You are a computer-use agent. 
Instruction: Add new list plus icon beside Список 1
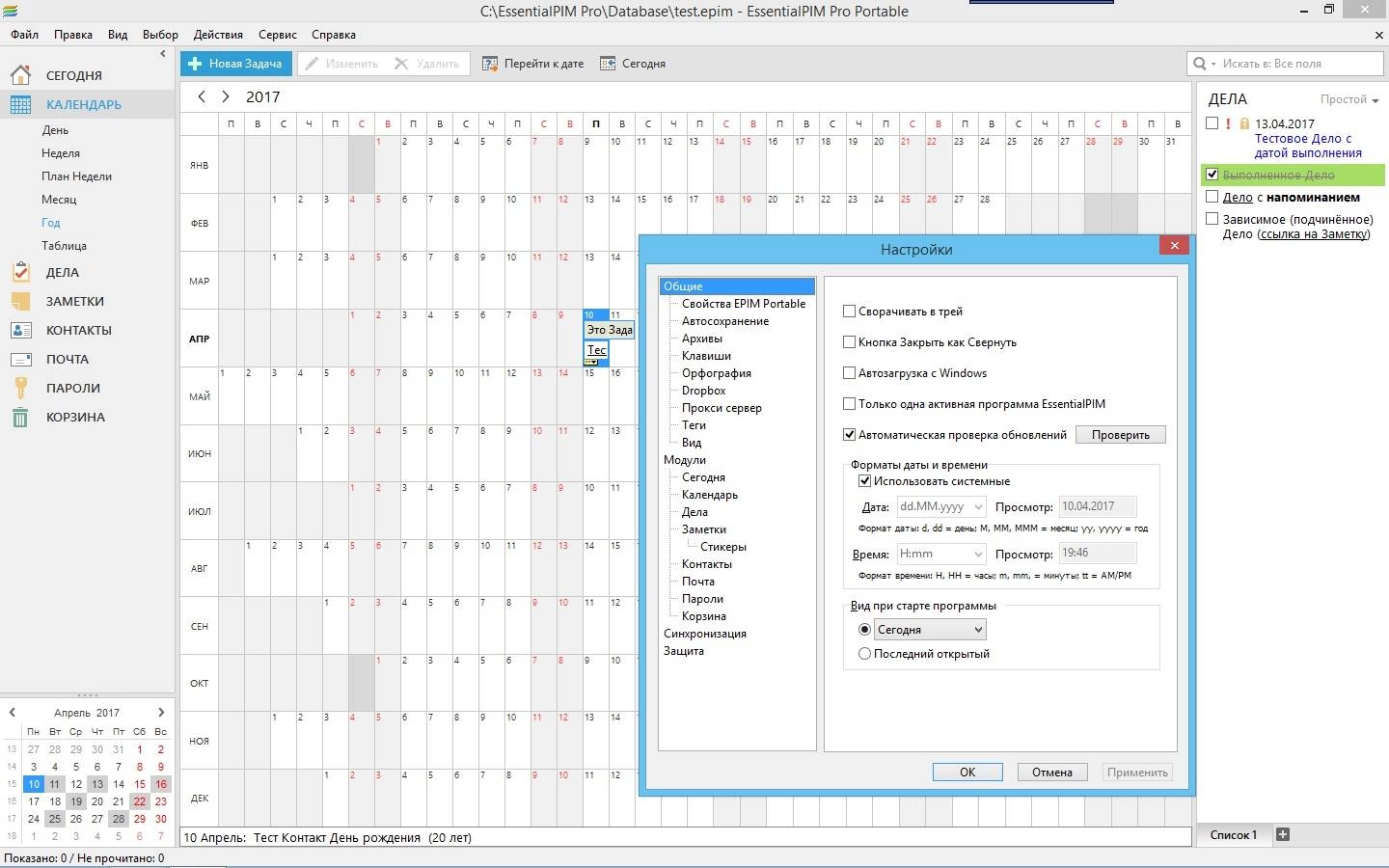click(1283, 834)
